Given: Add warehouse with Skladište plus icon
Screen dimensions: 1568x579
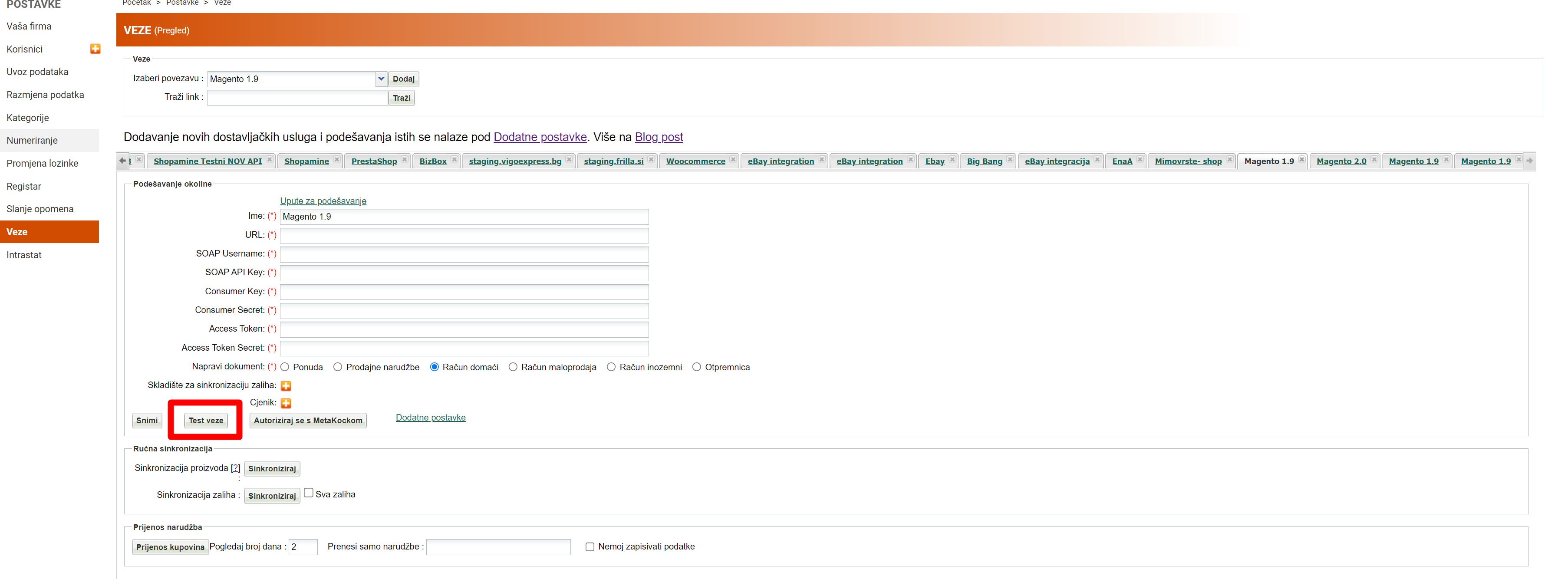Looking at the screenshot, I should 286,385.
